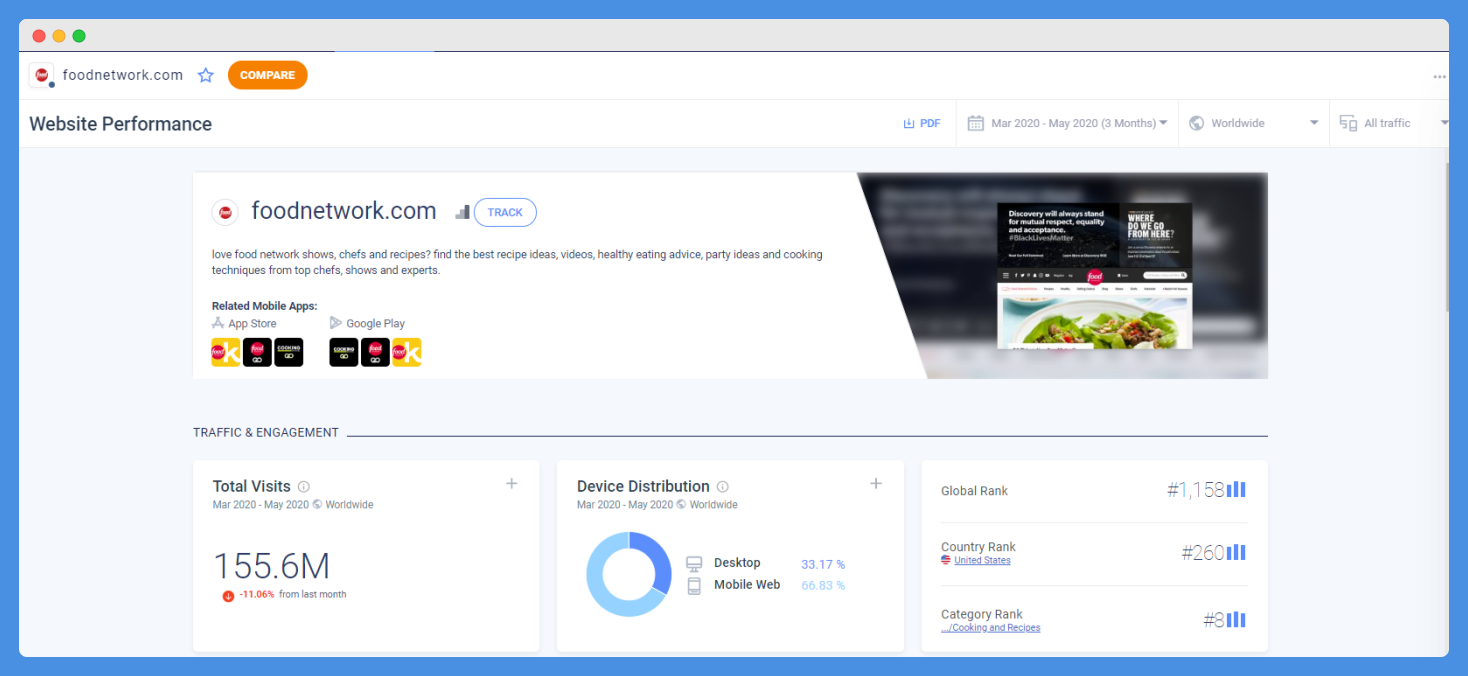Open the Cooking GO app under Google Play
The width and height of the screenshot is (1468, 676).
[x=344, y=352]
